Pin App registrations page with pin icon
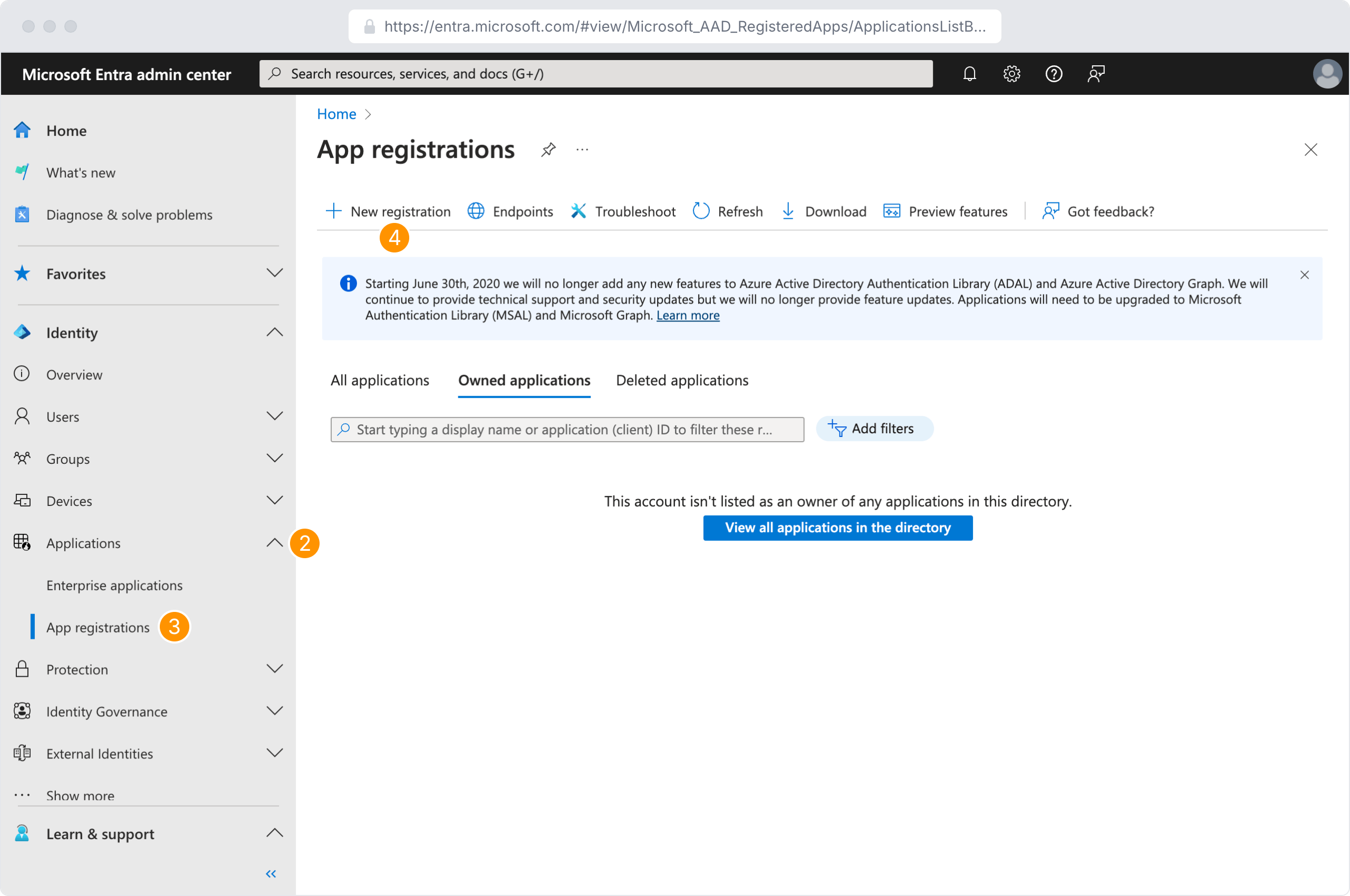Viewport: 1350px width, 896px height. [x=548, y=150]
